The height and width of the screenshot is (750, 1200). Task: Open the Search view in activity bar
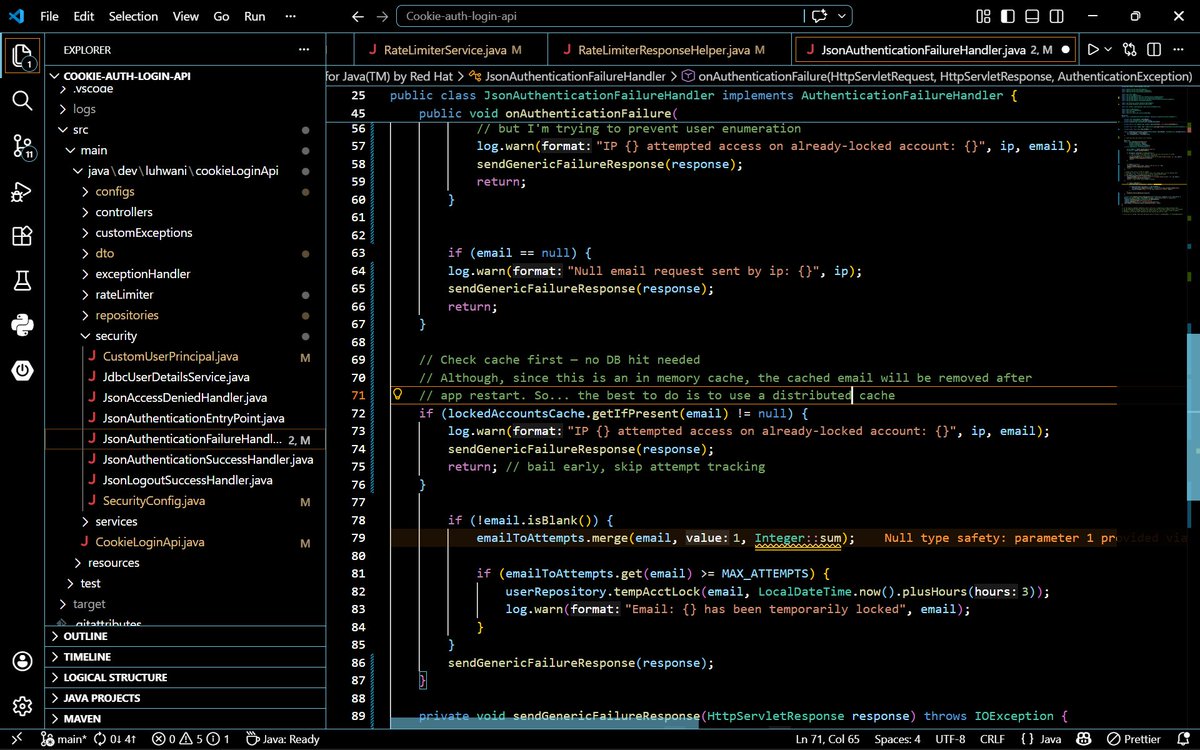pos(22,99)
